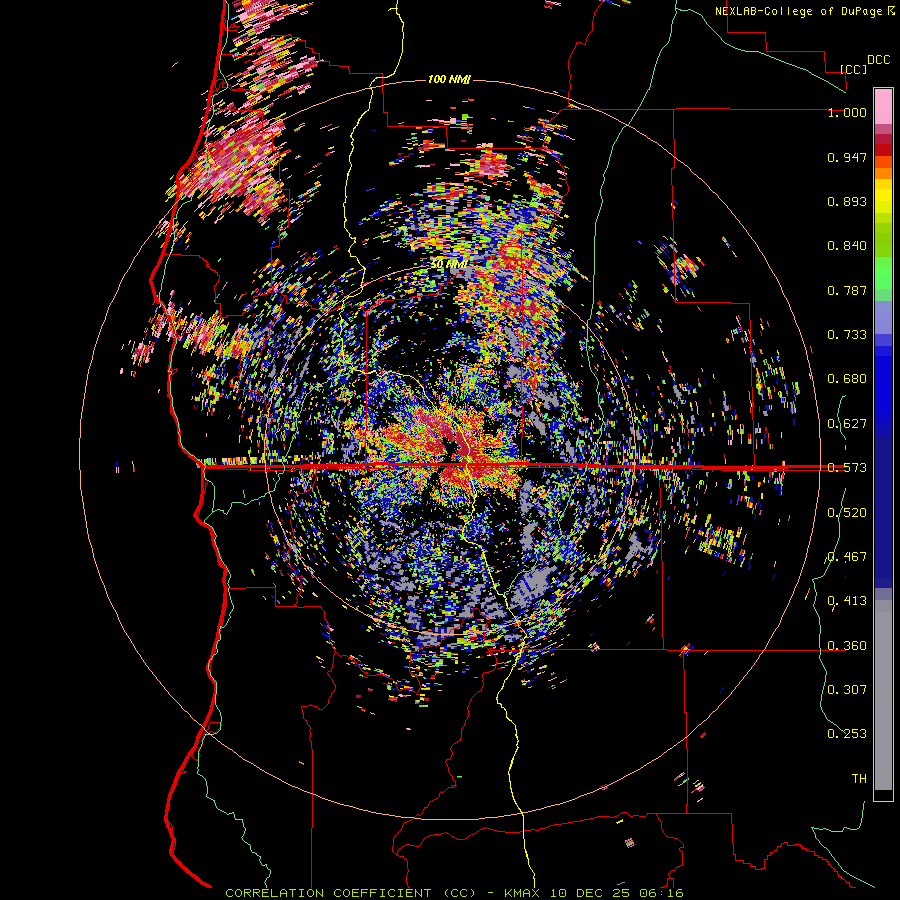Select the 0.520 scale value

(x=847, y=513)
